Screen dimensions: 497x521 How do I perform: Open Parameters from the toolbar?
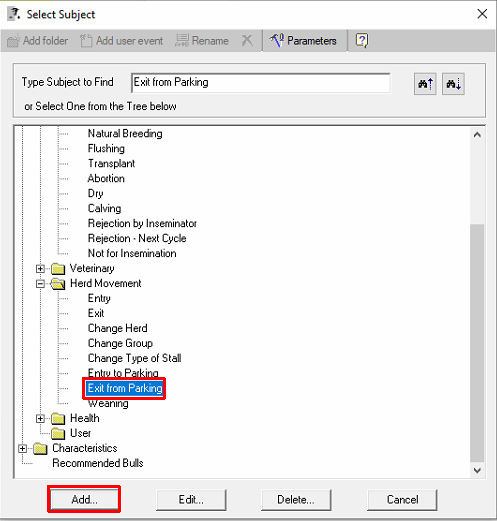303,41
